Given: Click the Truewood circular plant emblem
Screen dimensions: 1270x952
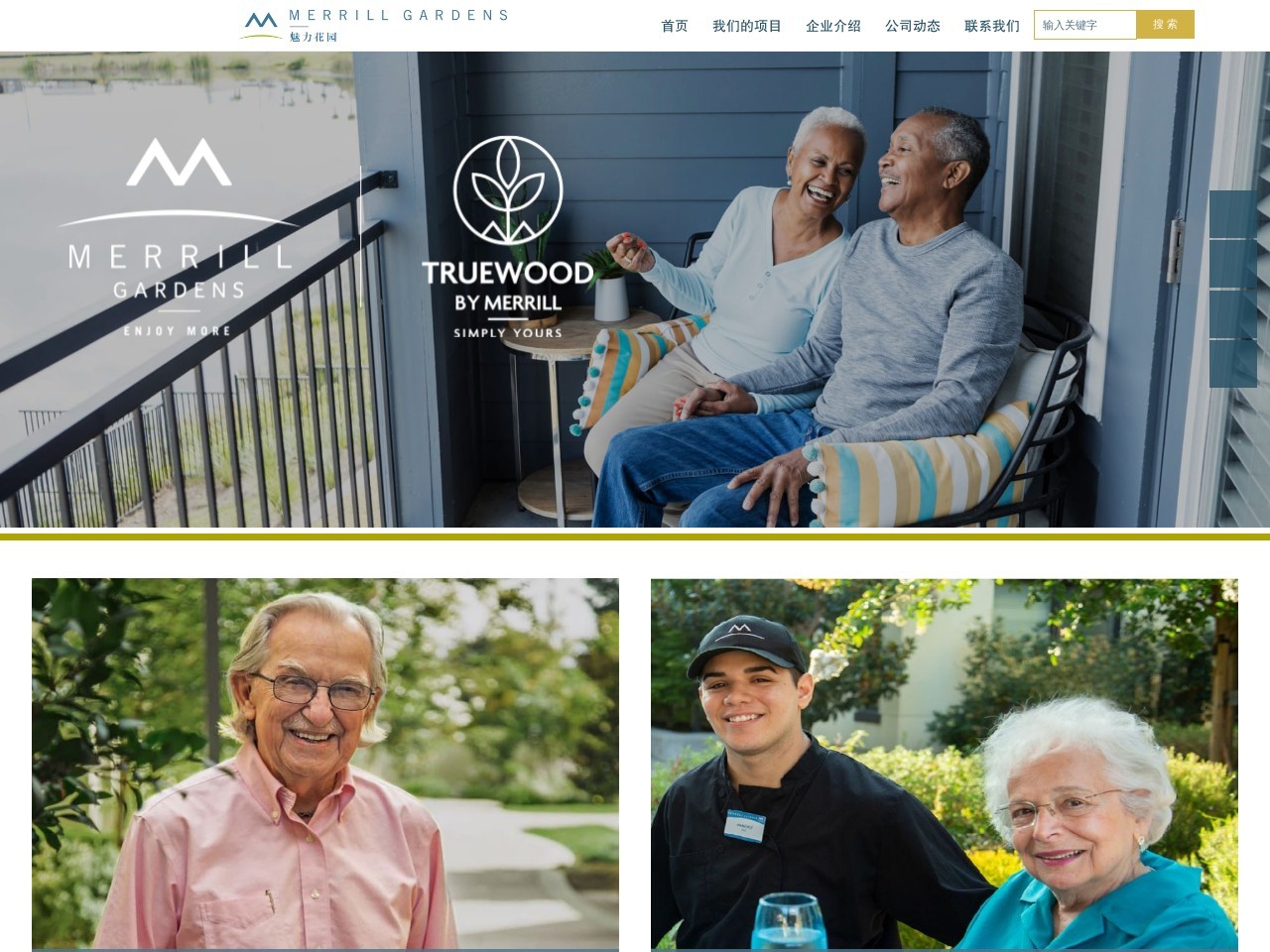Looking at the screenshot, I should [508, 190].
